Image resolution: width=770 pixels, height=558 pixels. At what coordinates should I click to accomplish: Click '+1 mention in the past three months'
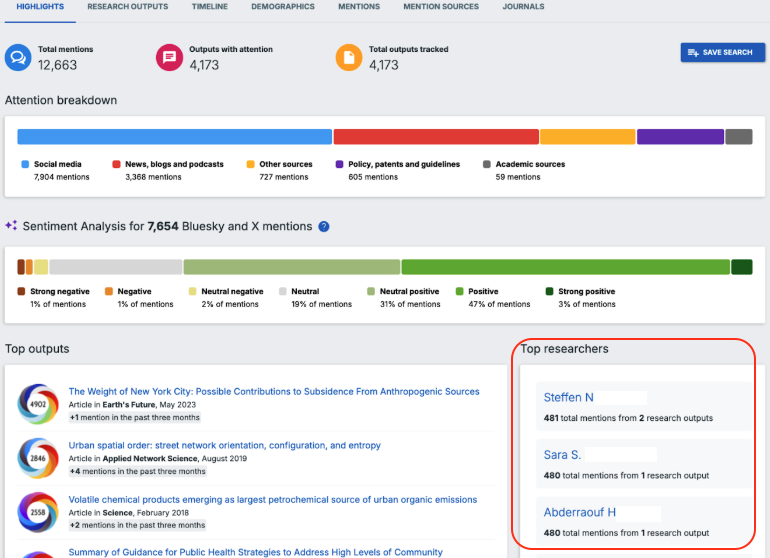coord(135,418)
